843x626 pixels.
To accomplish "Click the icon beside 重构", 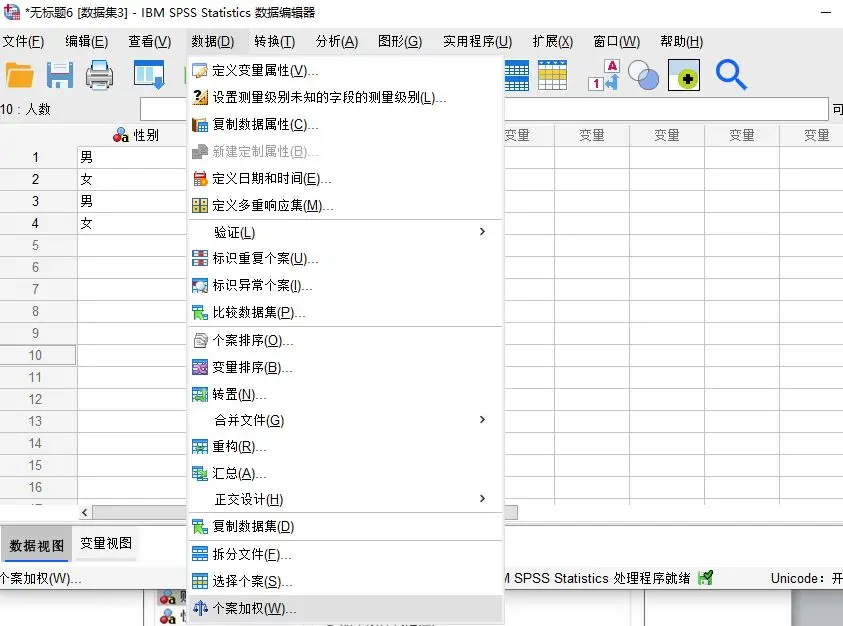I will coord(200,446).
